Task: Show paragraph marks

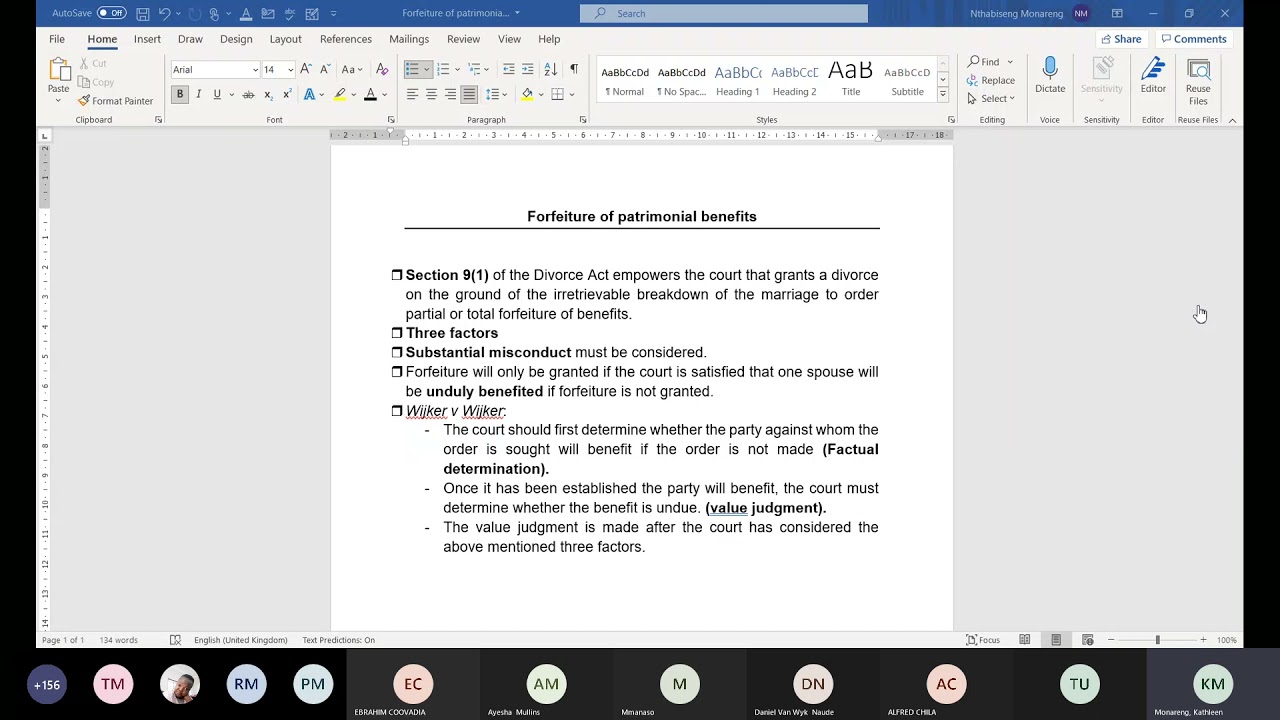Action: pos(574,69)
